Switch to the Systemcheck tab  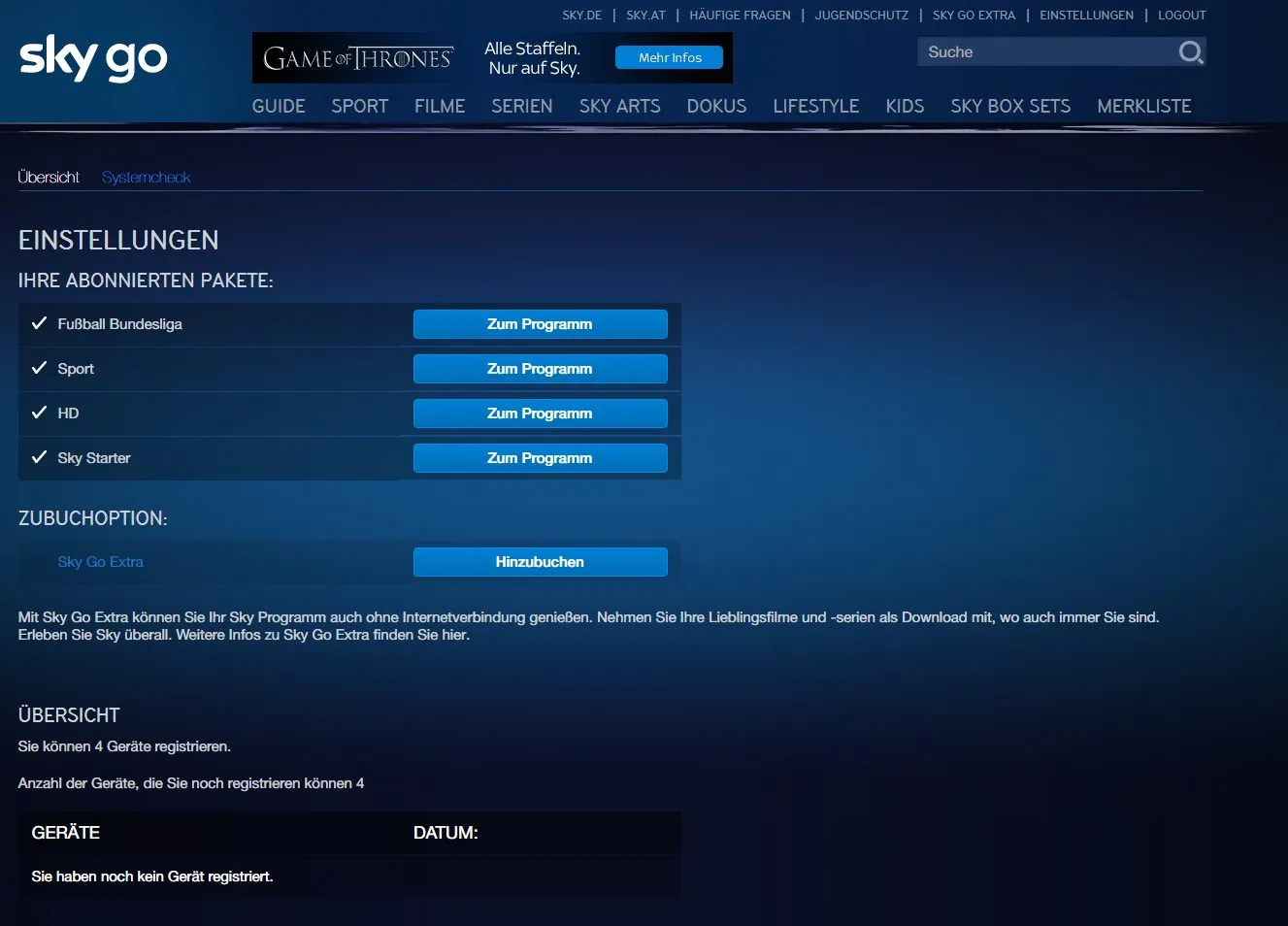point(147,178)
